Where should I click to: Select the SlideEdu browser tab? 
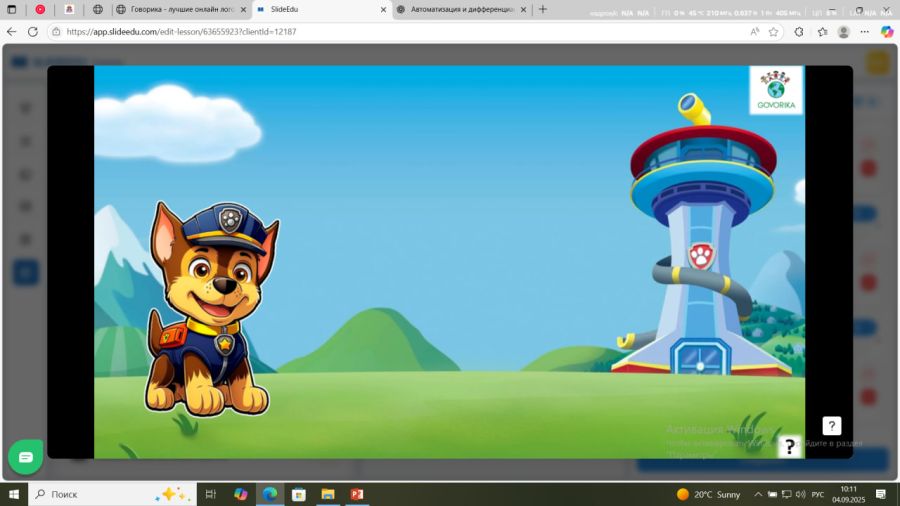(x=321, y=9)
